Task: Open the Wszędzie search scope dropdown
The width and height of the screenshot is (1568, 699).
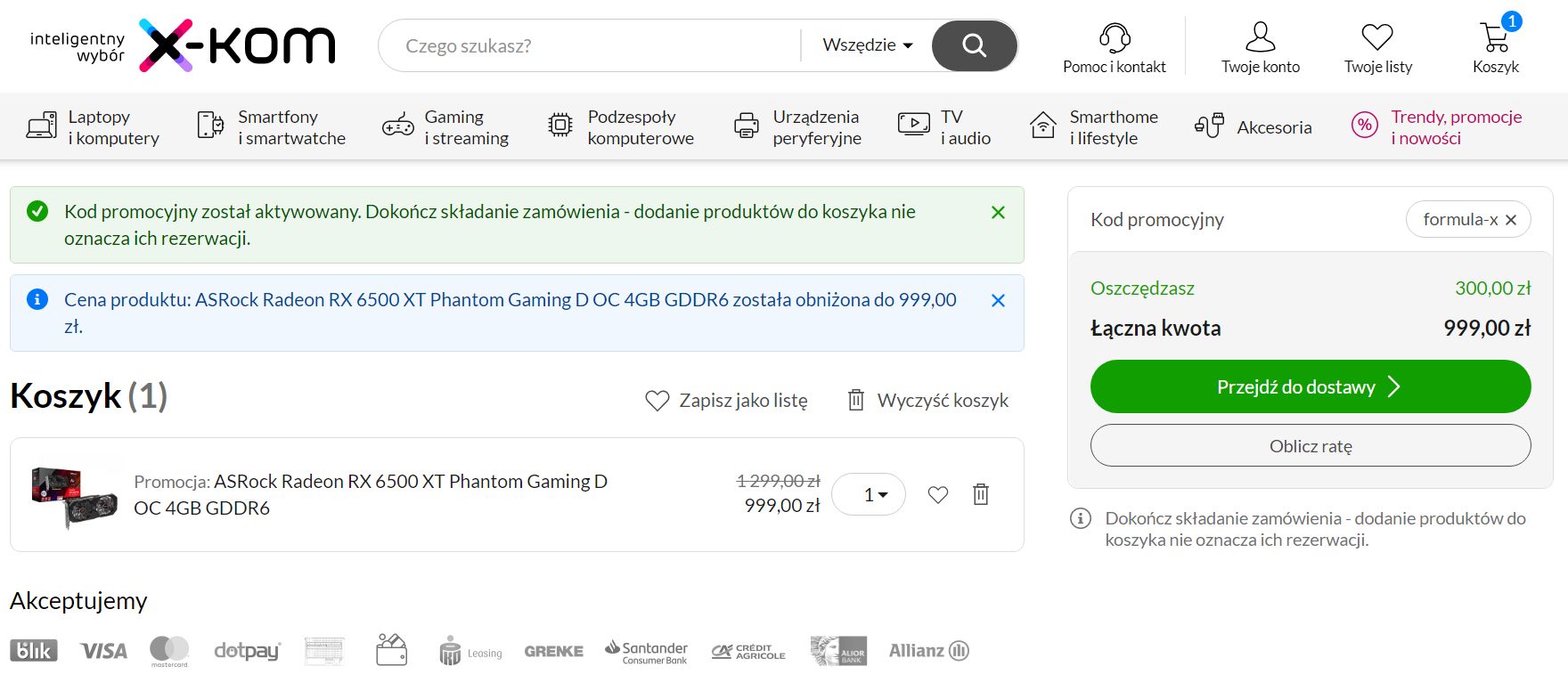Action: pos(868,45)
